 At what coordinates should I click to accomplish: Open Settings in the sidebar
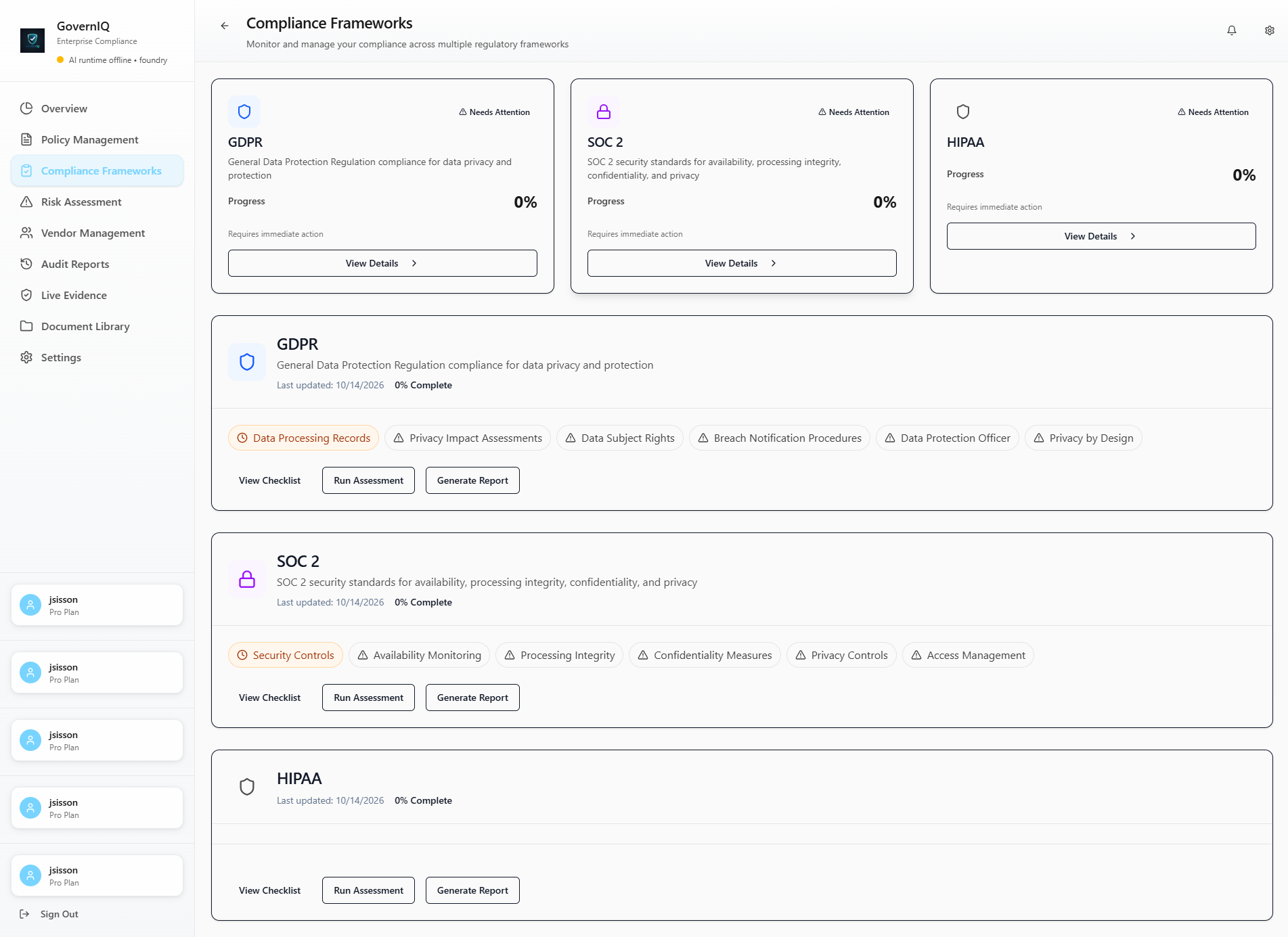point(97,357)
